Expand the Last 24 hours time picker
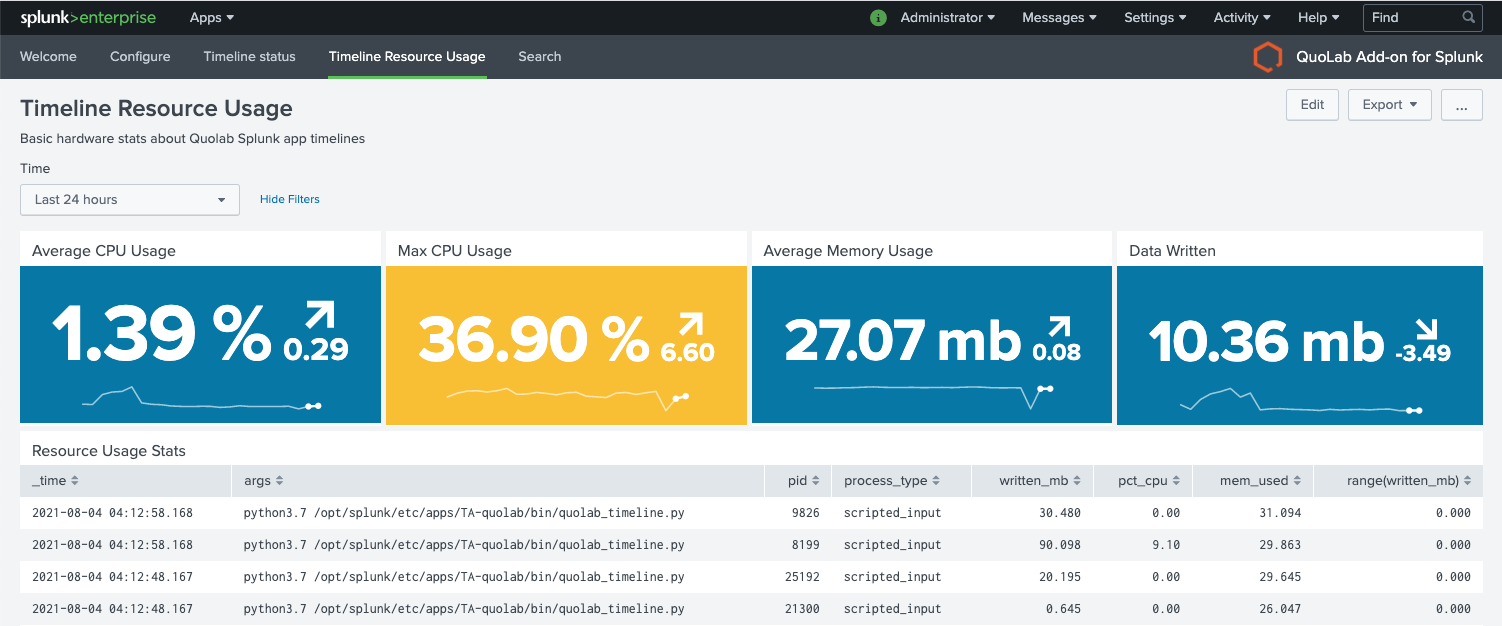The width and height of the screenshot is (1502, 626). click(x=130, y=199)
